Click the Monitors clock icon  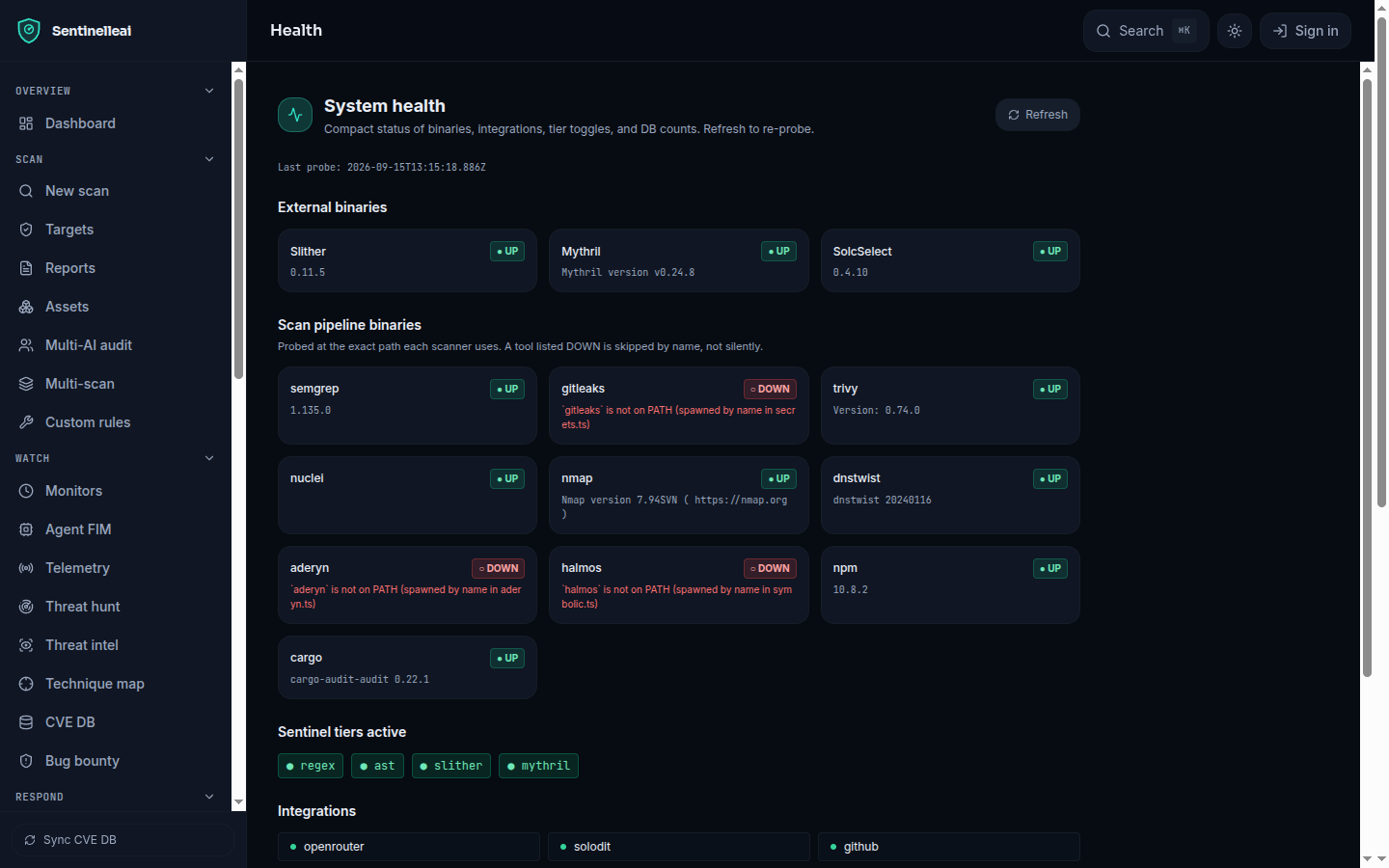coord(26,491)
